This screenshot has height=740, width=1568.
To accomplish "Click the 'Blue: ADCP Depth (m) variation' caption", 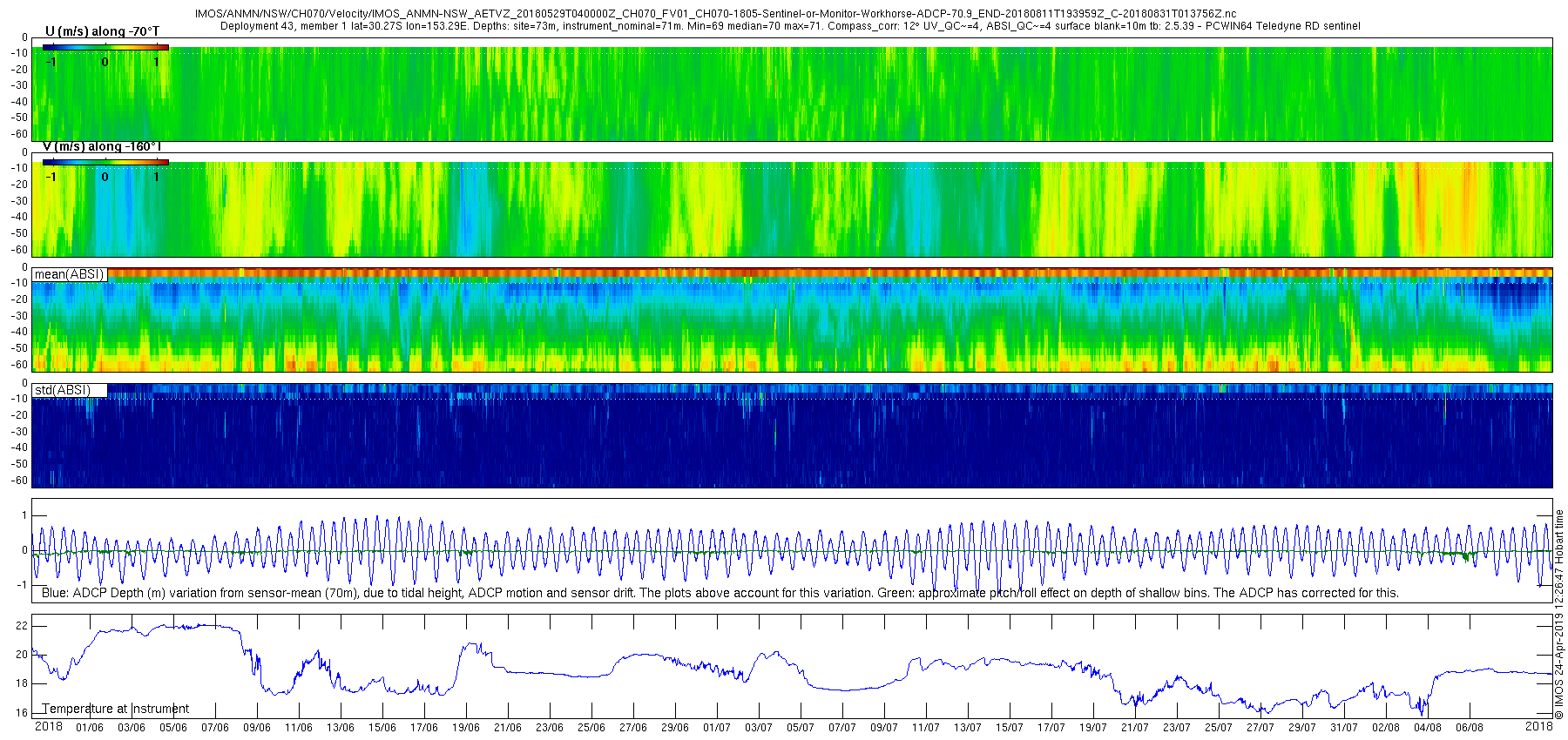I will click(720, 593).
